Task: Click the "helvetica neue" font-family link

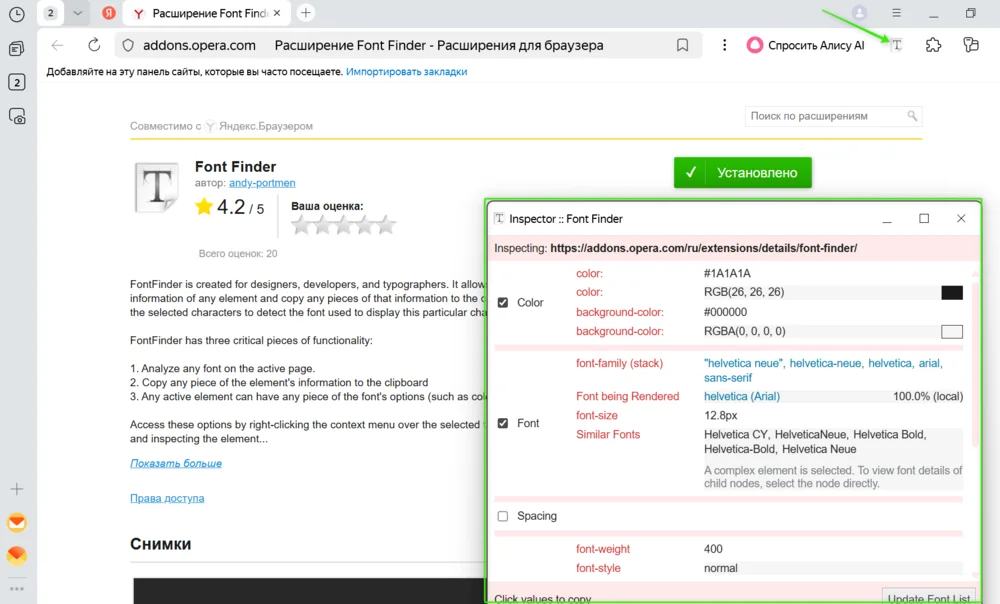Action: 744,363
